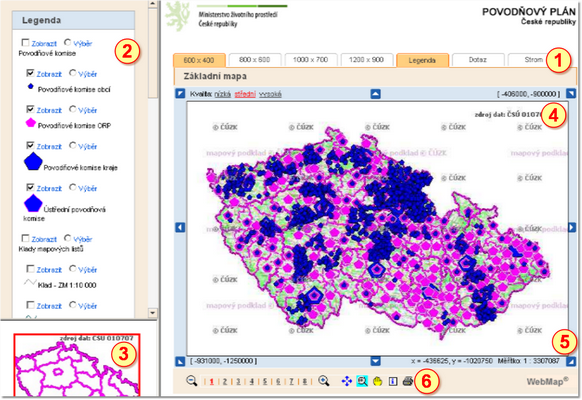The image size is (582, 400).
Task: Select Výběr radio for Povodňové komise group
Action: point(68,42)
